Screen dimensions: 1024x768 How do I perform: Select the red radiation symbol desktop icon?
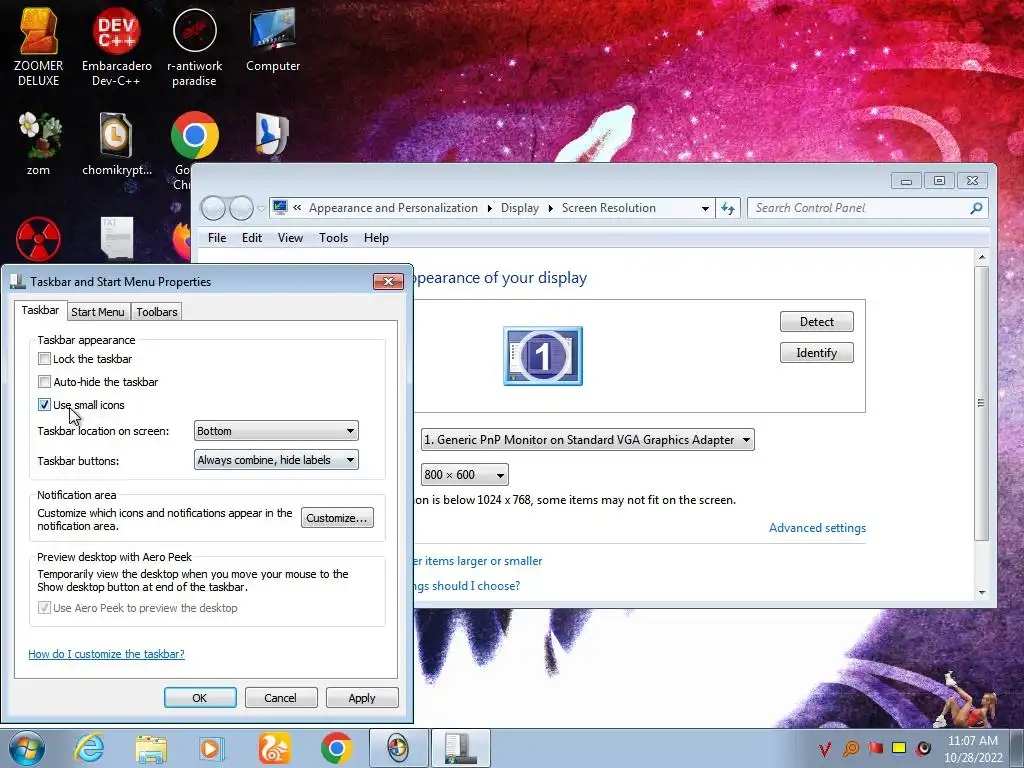(x=39, y=238)
